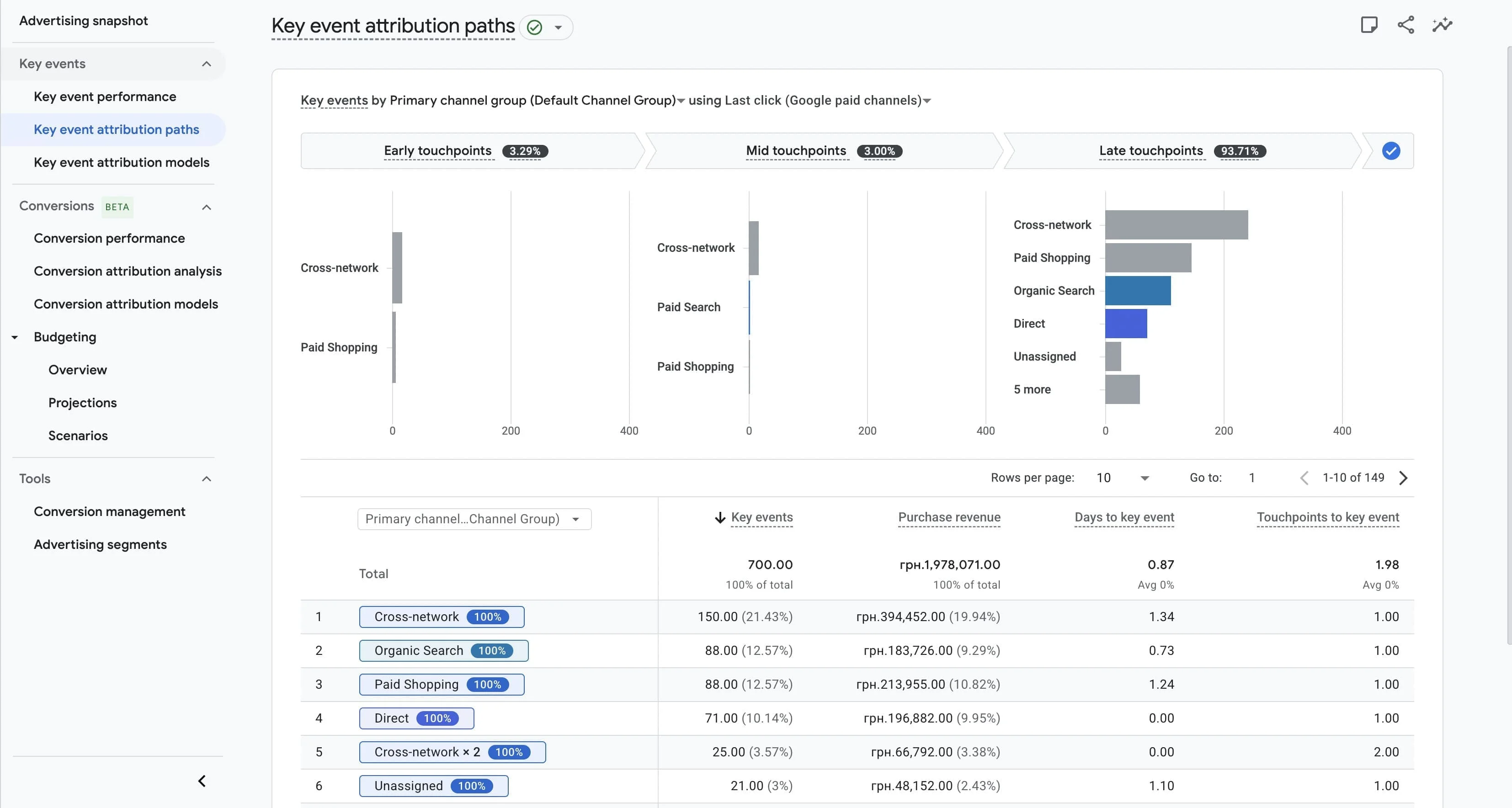Open Conversion management tool
Viewport: 1512px width, 808px height.
(x=110, y=512)
